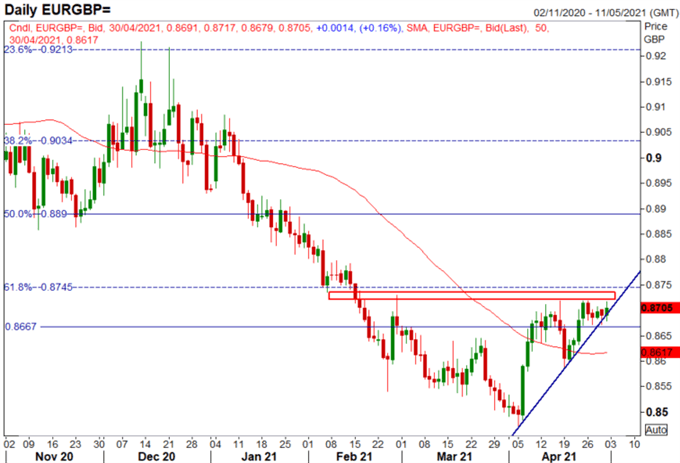The width and height of the screenshot is (680, 463).
Task: Click the SMA EURGBP= Bid(Last) 50 legend
Action: (478, 28)
